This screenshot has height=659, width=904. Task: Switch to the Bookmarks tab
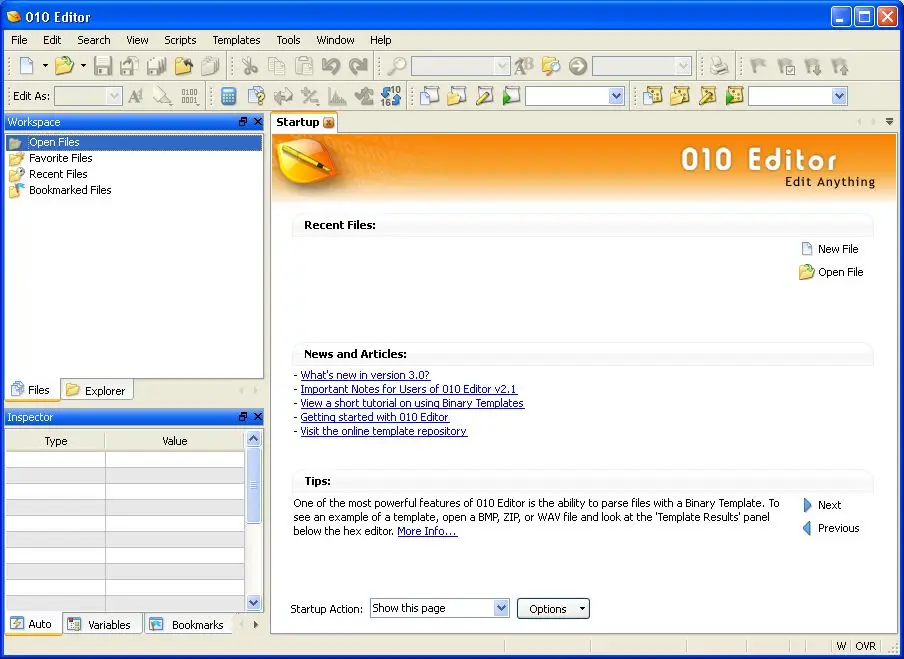[188, 624]
